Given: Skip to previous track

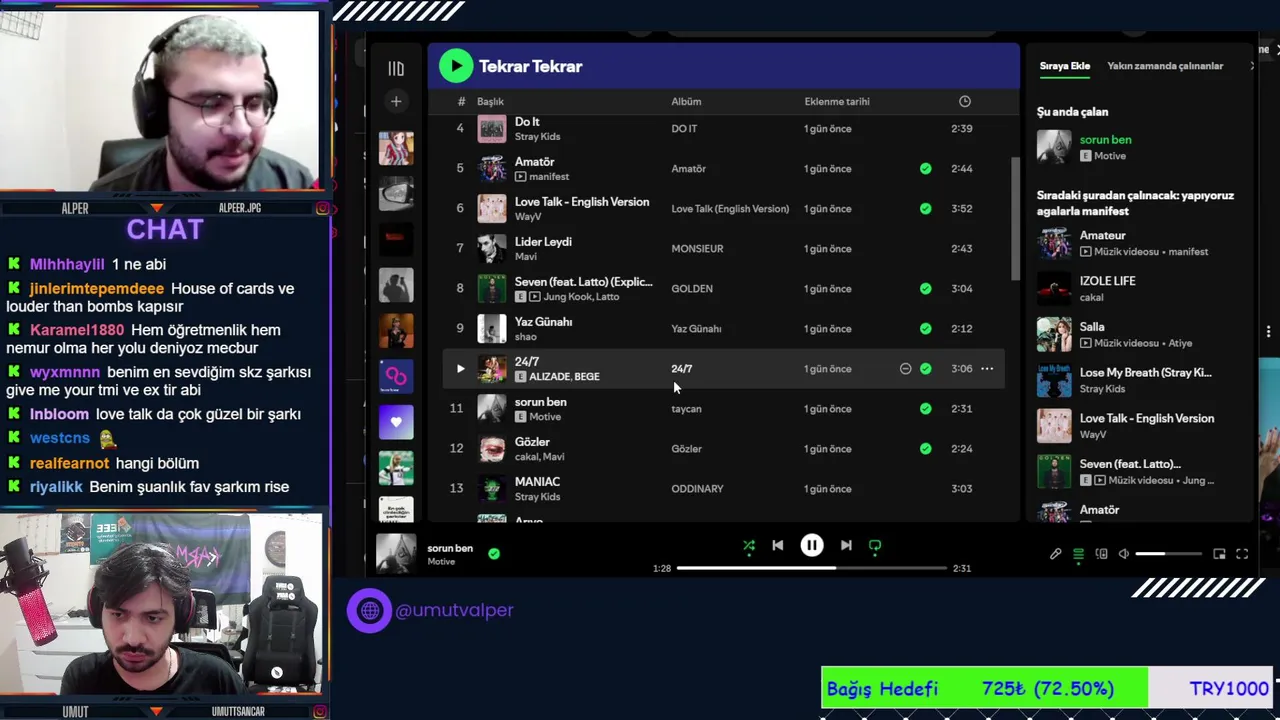Looking at the screenshot, I should (x=778, y=545).
